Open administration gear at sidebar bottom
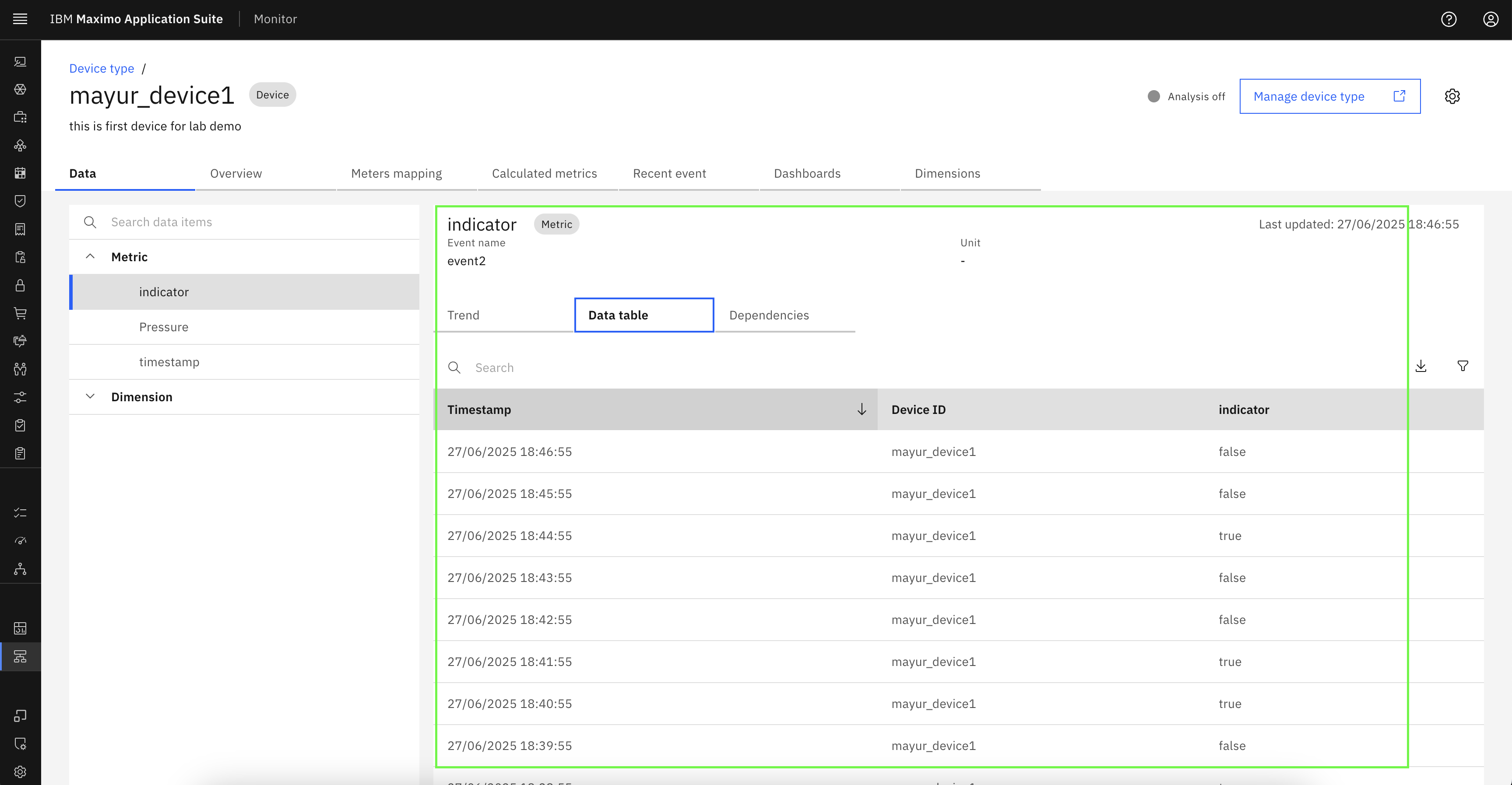1512x785 pixels. [x=20, y=771]
